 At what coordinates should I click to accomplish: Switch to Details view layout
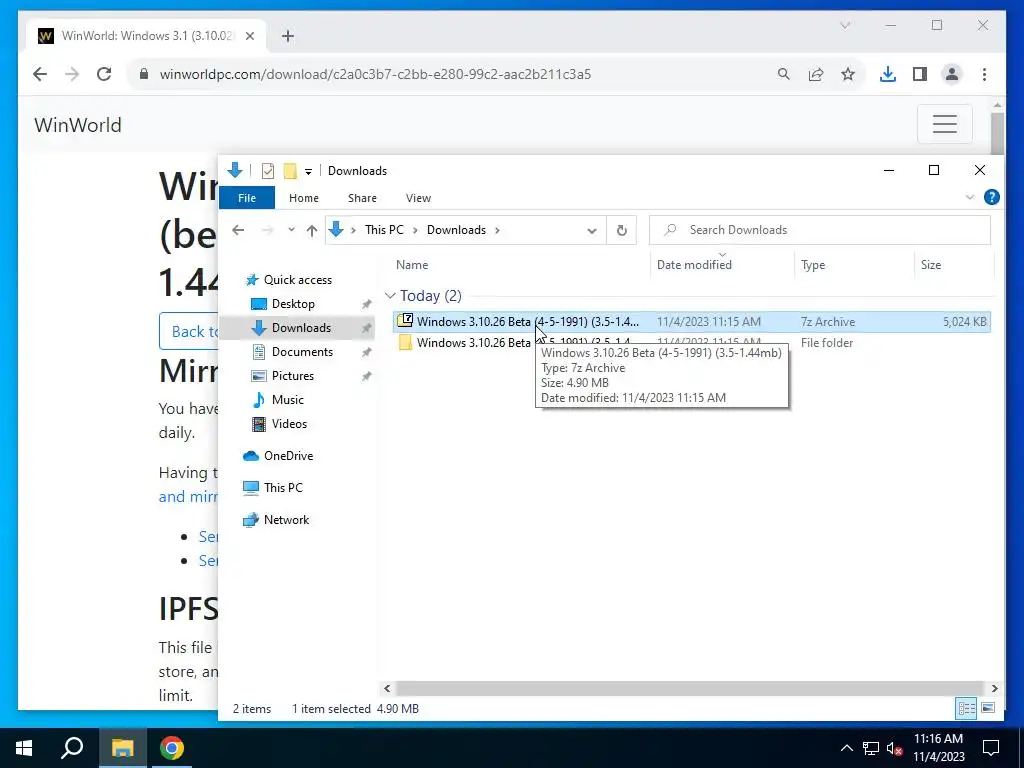tap(967, 708)
